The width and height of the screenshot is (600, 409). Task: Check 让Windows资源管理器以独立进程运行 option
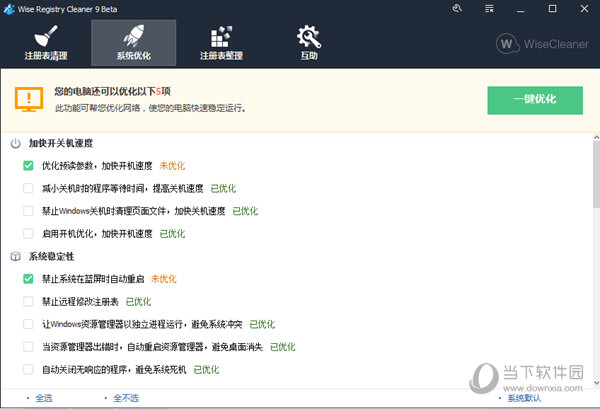click(28, 324)
